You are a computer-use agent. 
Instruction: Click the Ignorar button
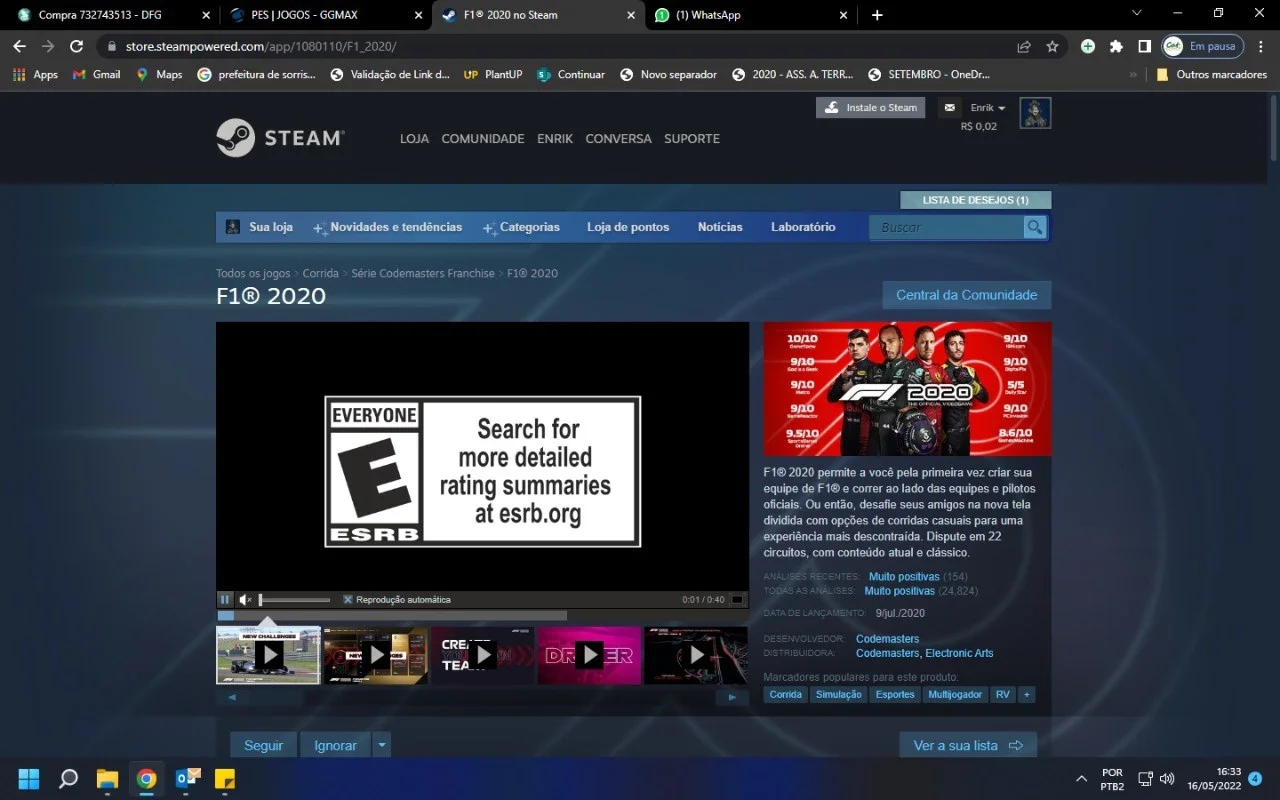pos(336,745)
